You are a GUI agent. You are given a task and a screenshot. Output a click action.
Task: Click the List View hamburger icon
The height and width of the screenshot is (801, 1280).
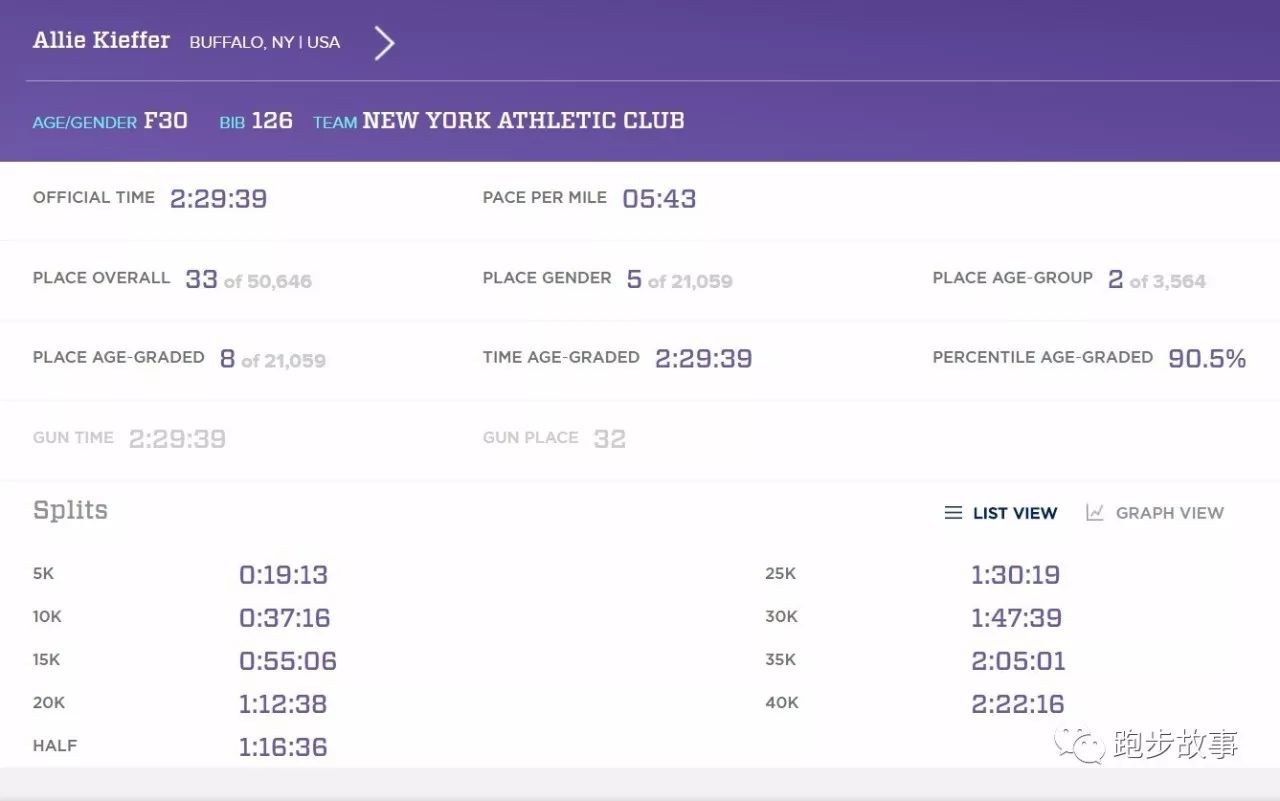coord(953,513)
